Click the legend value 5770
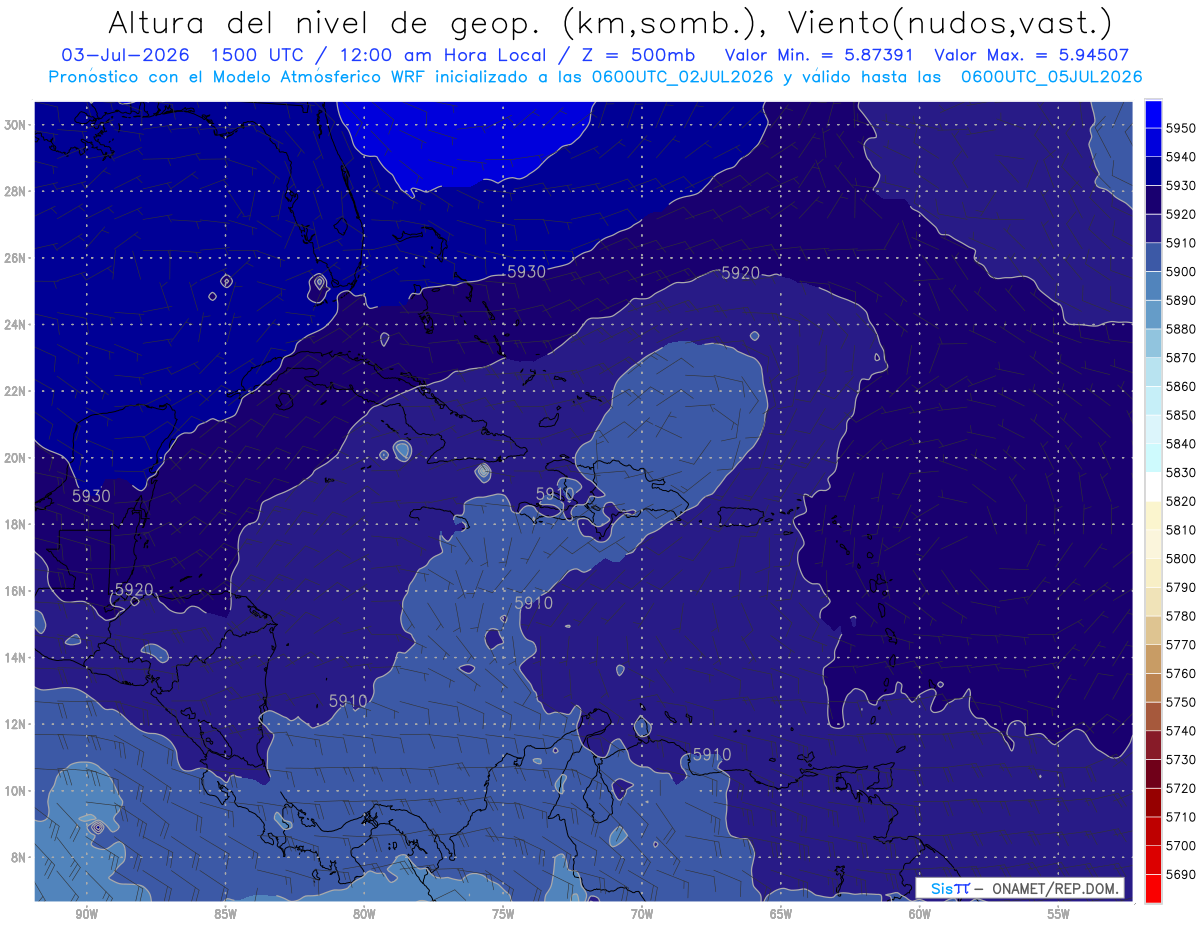 tap(1182, 645)
